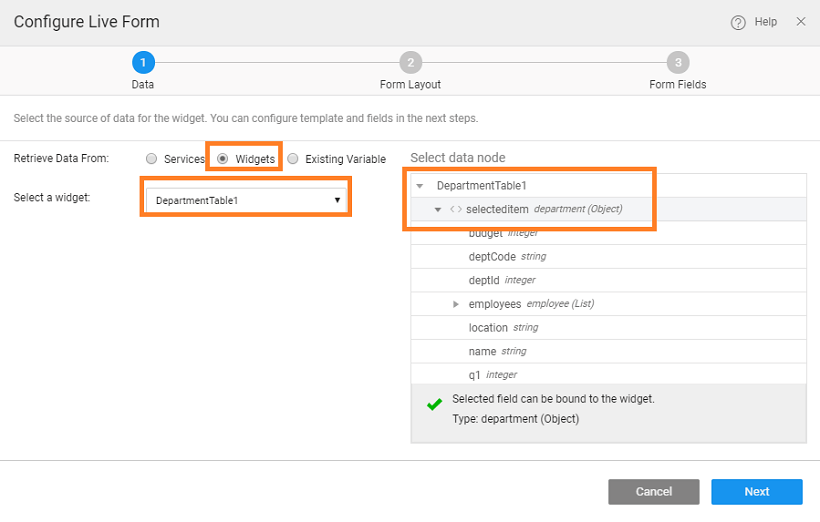Collapse the selecteditem node arrow
This screenshot has width=820, height=522.
438,209
